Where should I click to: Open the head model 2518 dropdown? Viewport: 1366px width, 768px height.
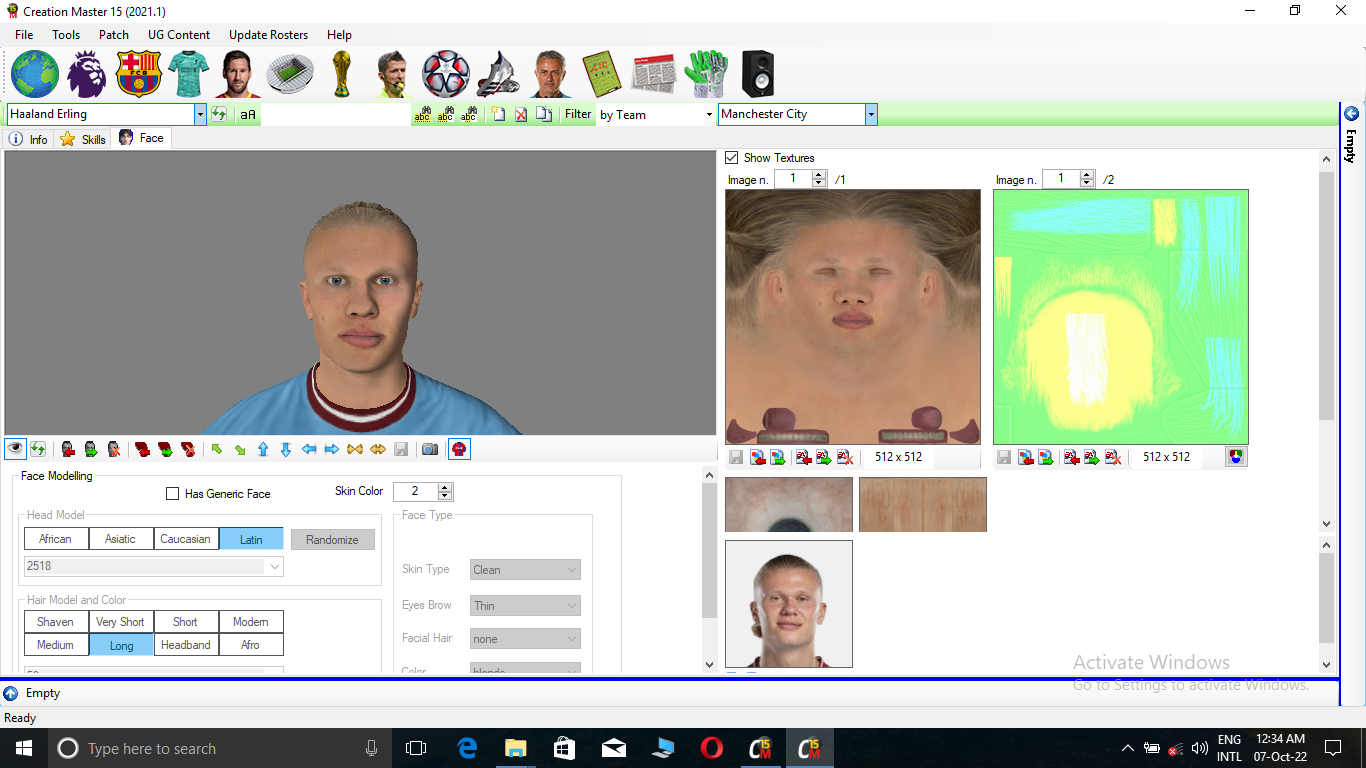point(275,566)
